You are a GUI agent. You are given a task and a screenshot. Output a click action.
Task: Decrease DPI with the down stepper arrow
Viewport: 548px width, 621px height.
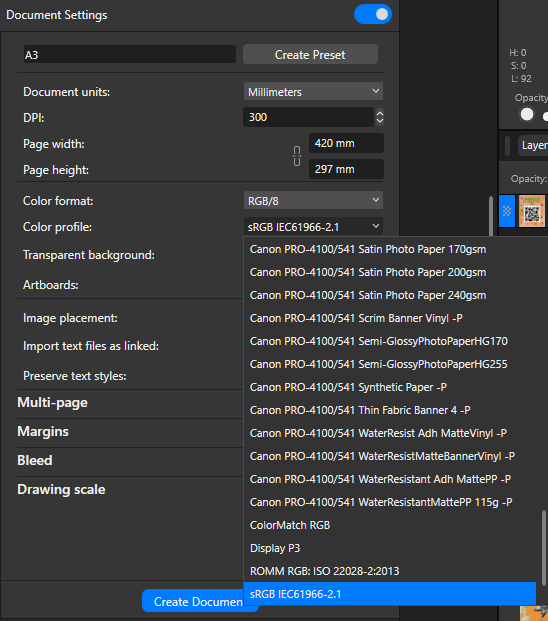[380, 121]
